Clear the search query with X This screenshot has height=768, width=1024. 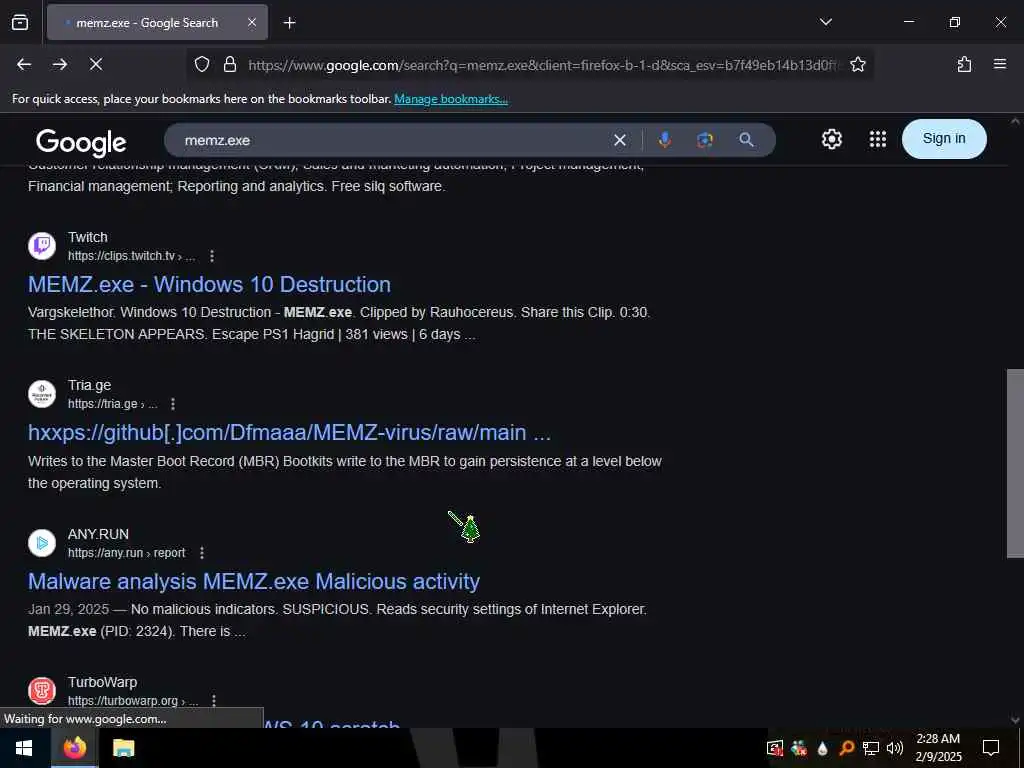tap(620, 140)
